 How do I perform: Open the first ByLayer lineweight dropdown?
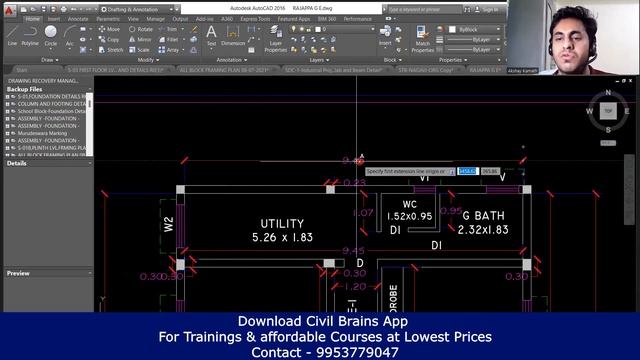[473, 40]
